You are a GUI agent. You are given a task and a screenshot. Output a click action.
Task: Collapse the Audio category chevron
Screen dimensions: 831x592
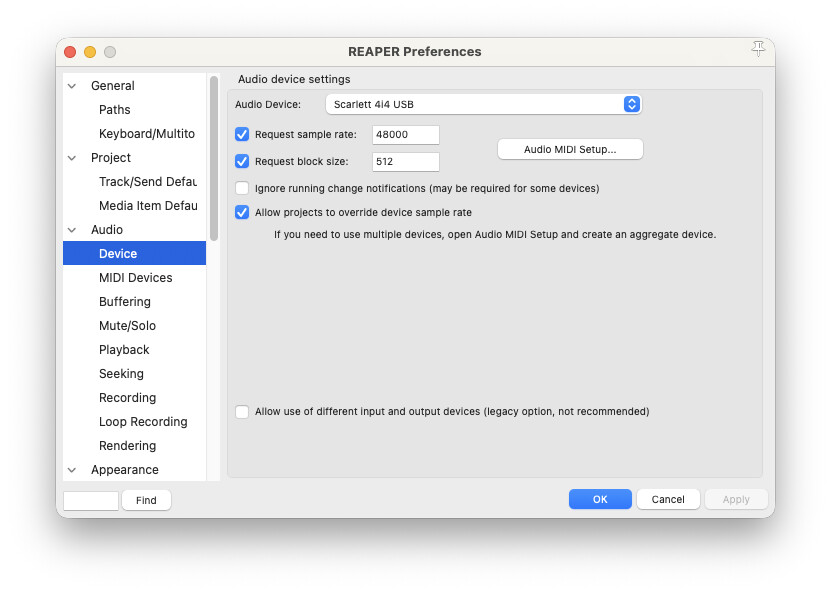(x=72, y=230)
